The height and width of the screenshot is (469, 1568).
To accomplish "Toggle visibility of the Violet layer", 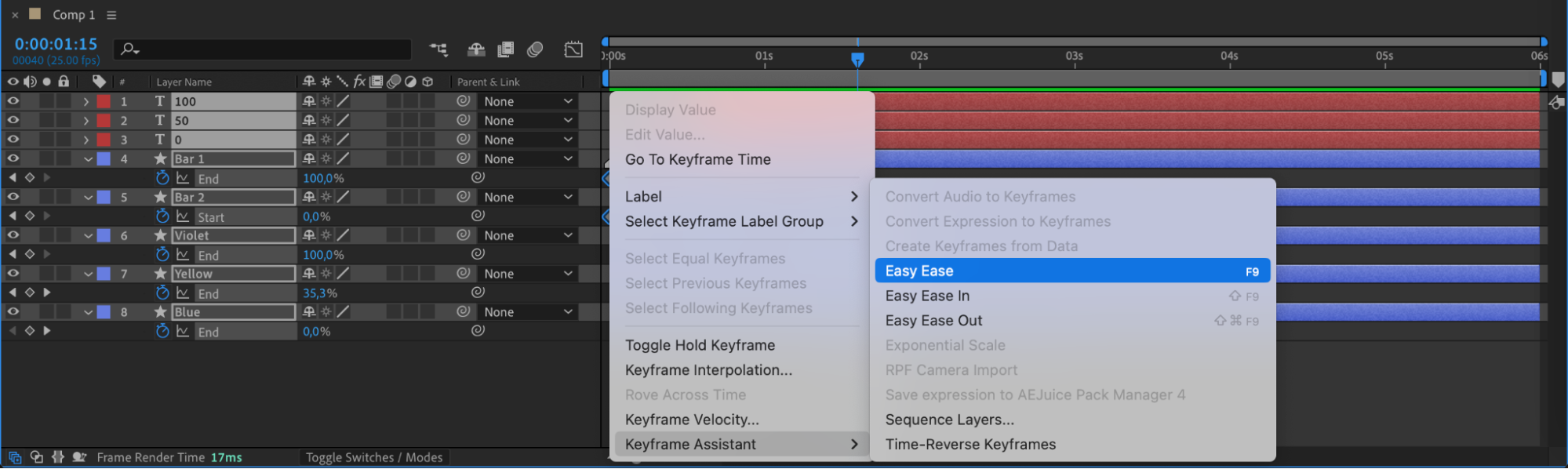I will [x=13, y=235].
